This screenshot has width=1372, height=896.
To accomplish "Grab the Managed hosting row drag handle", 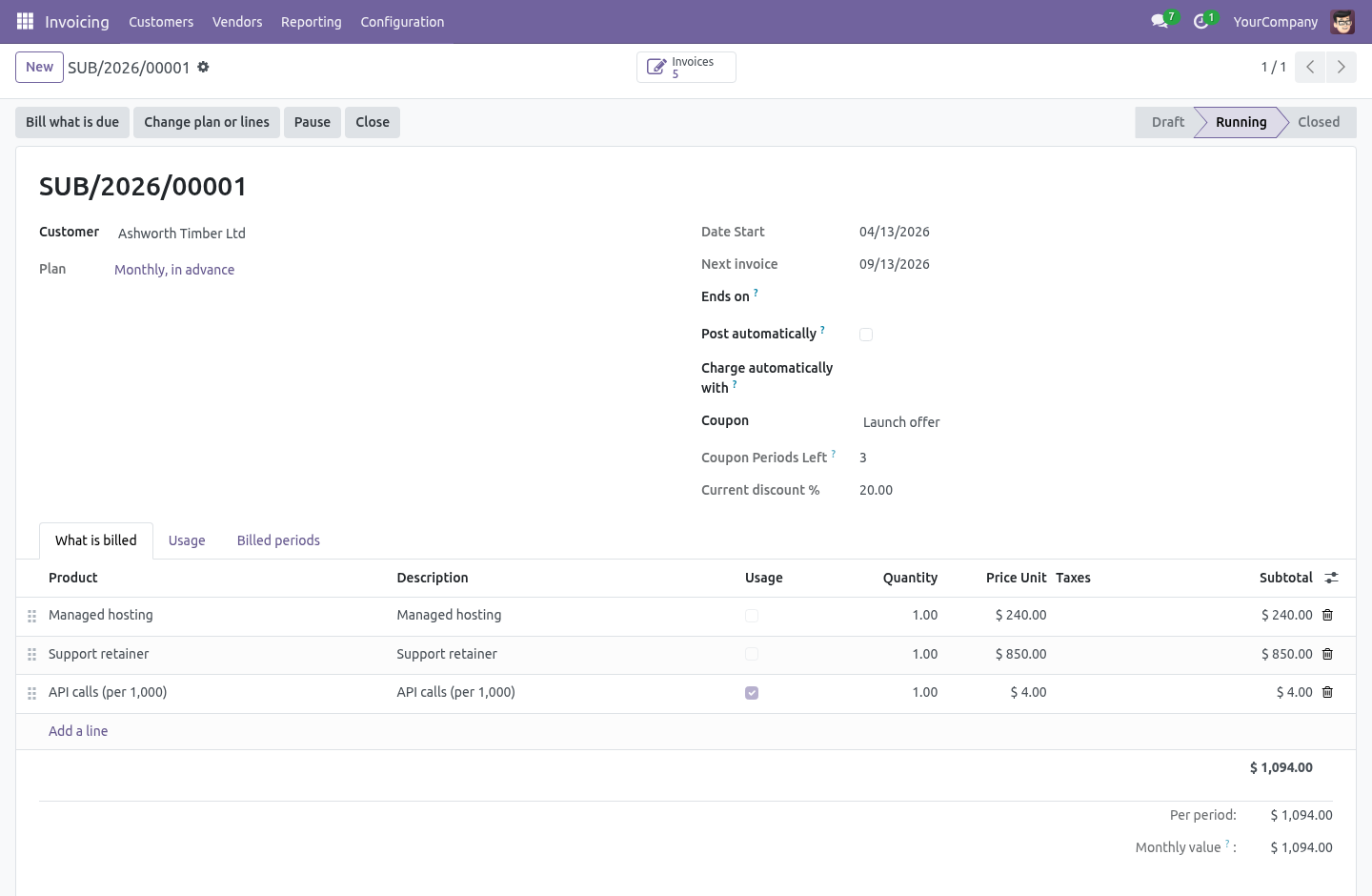I will coord(31,616).
